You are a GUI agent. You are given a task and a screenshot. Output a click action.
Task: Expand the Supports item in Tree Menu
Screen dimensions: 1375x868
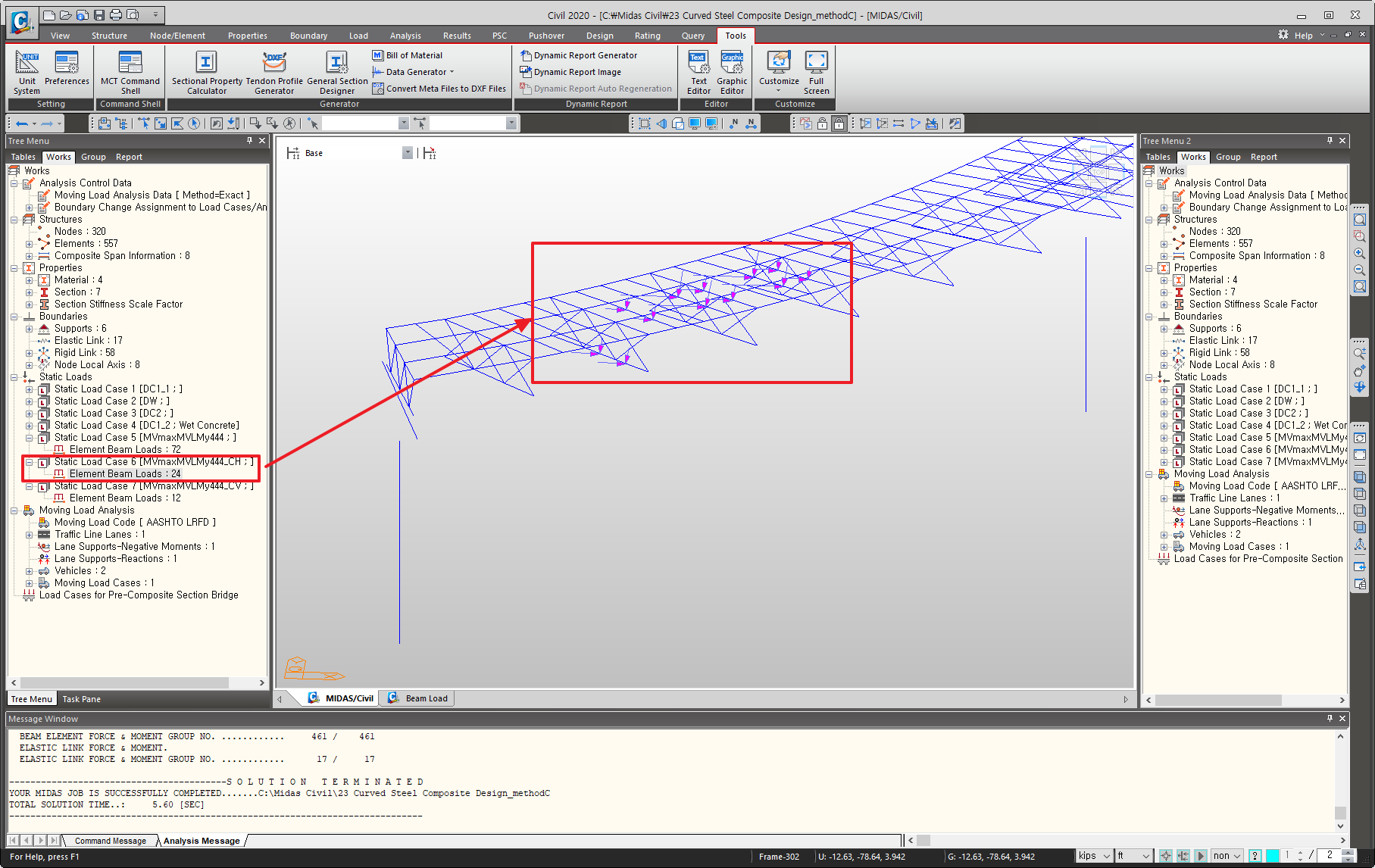point(30,329)
